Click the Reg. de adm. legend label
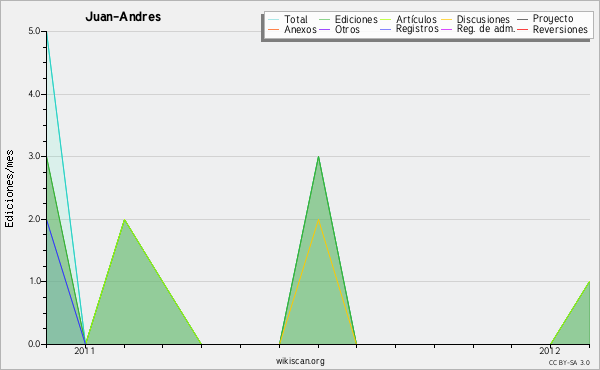 tap(486, 29)
